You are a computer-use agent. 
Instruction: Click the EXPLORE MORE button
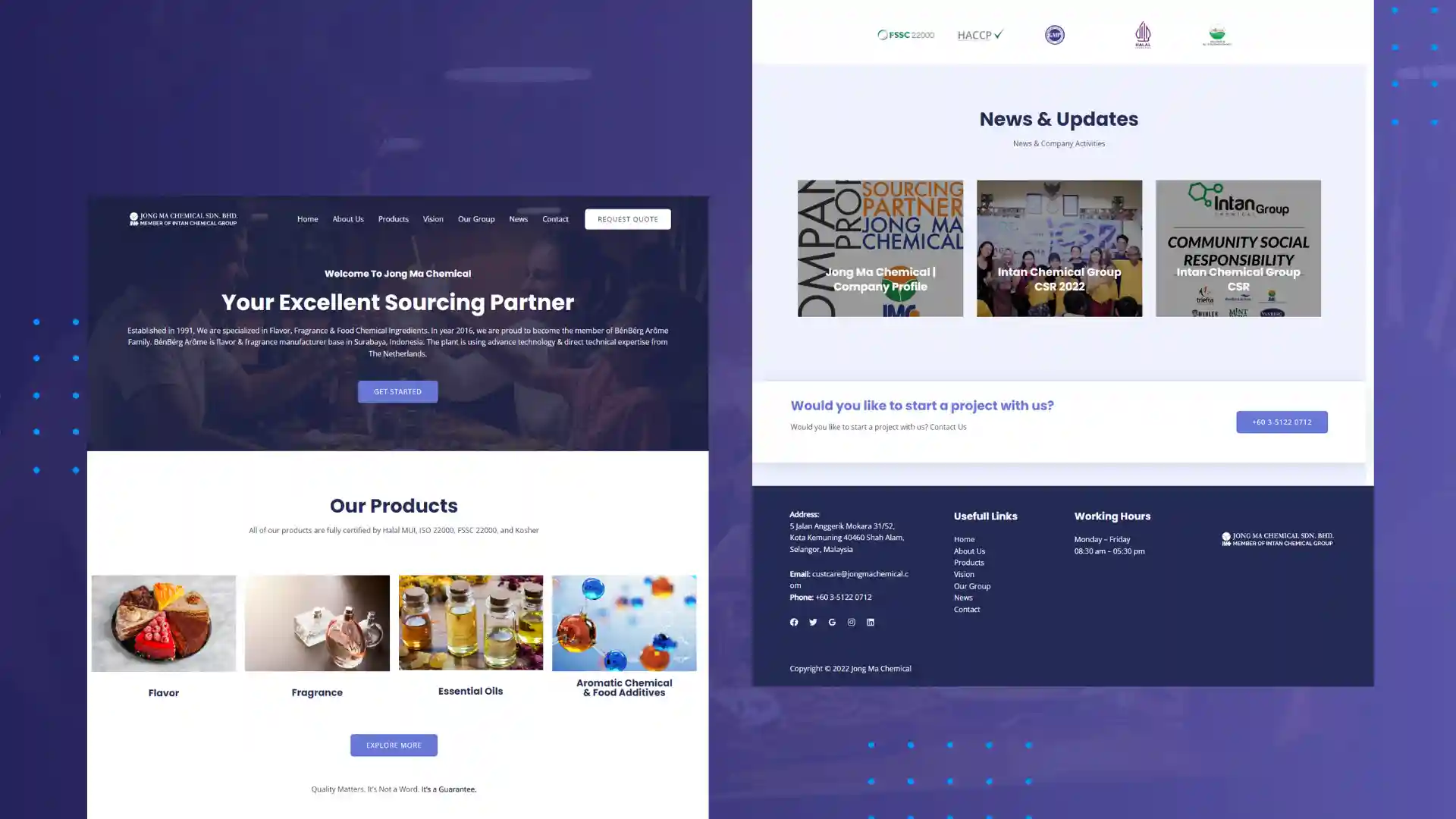394,744
